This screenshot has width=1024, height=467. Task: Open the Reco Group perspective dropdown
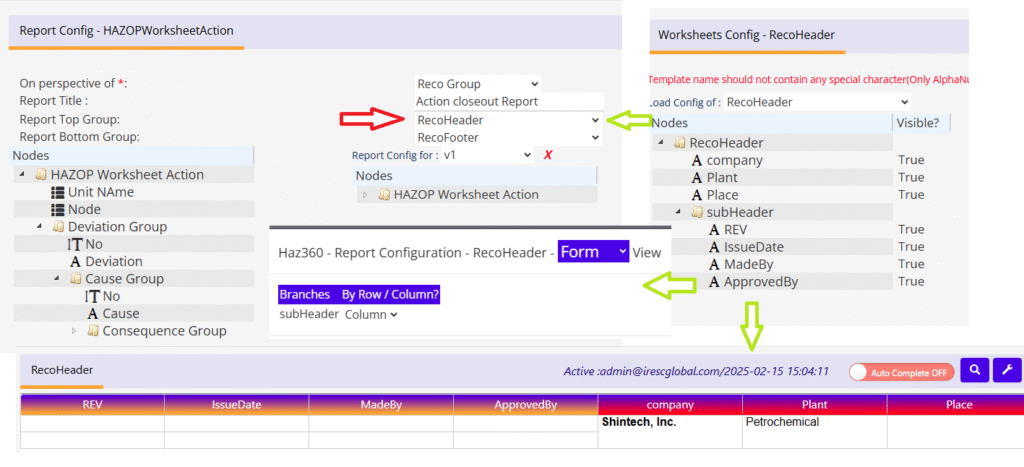(477, 84)
